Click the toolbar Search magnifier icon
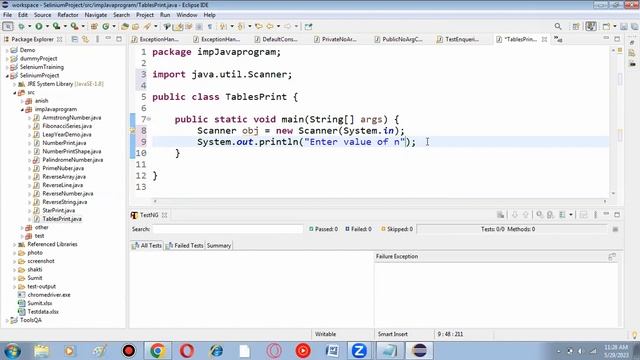This screenshot has width=640, height=360. [558, 27]
